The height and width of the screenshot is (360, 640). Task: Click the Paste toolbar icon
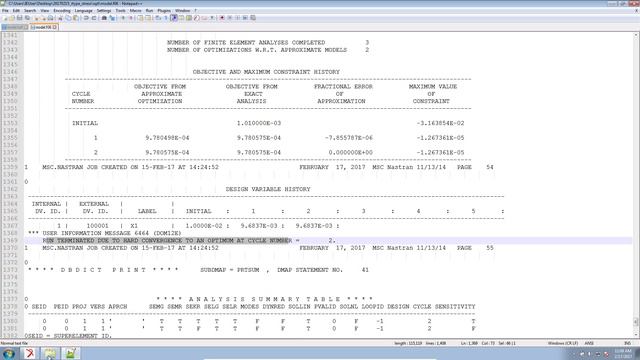(x=76, y=18)
